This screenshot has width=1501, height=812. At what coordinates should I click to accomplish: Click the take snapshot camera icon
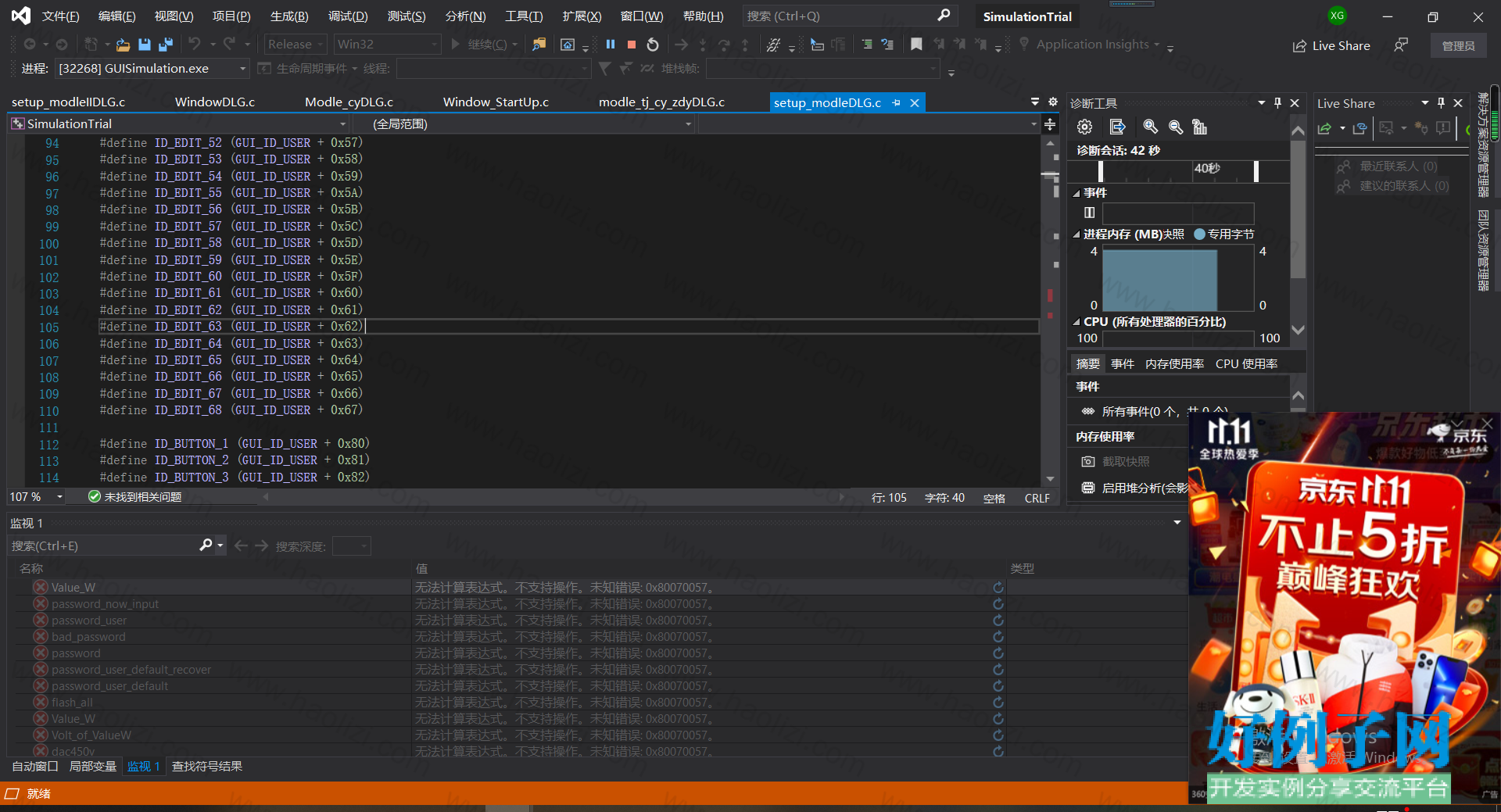(x=1087, y=461)
